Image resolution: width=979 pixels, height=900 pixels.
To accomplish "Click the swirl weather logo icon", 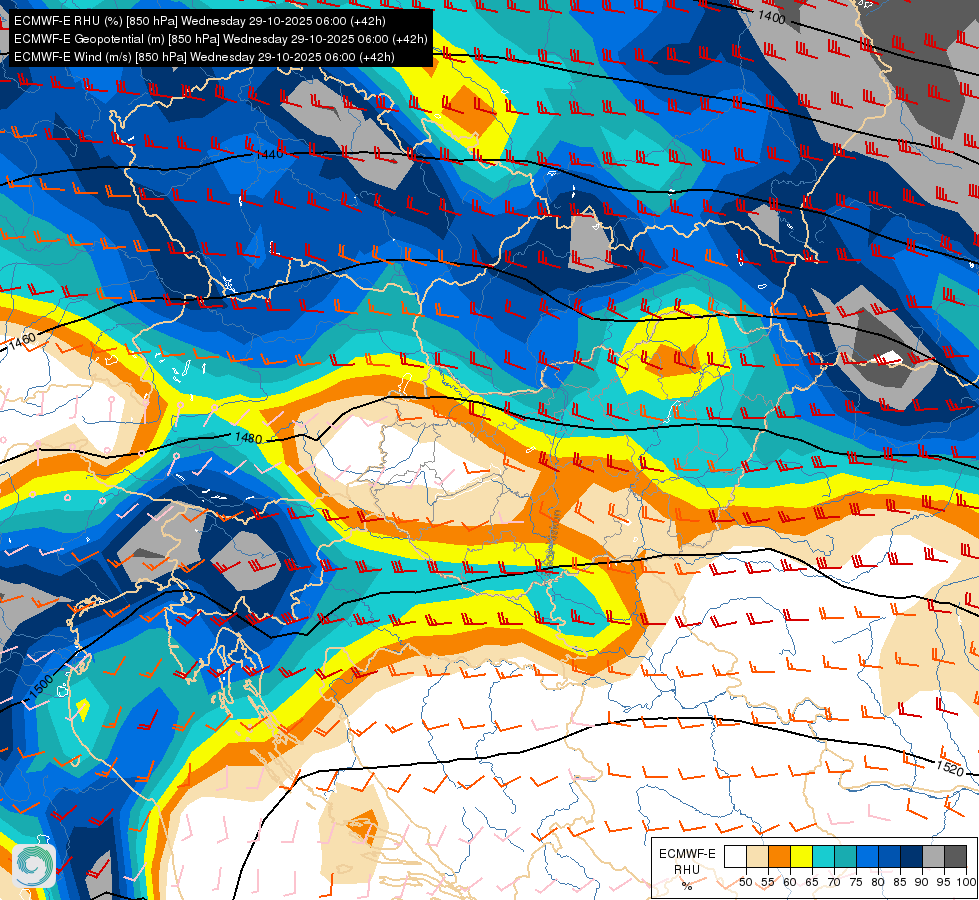I will [34, 865].
